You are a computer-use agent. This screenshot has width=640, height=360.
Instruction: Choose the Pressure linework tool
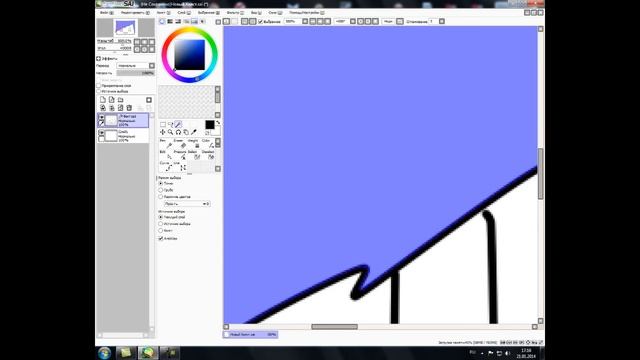click(180, 155)
